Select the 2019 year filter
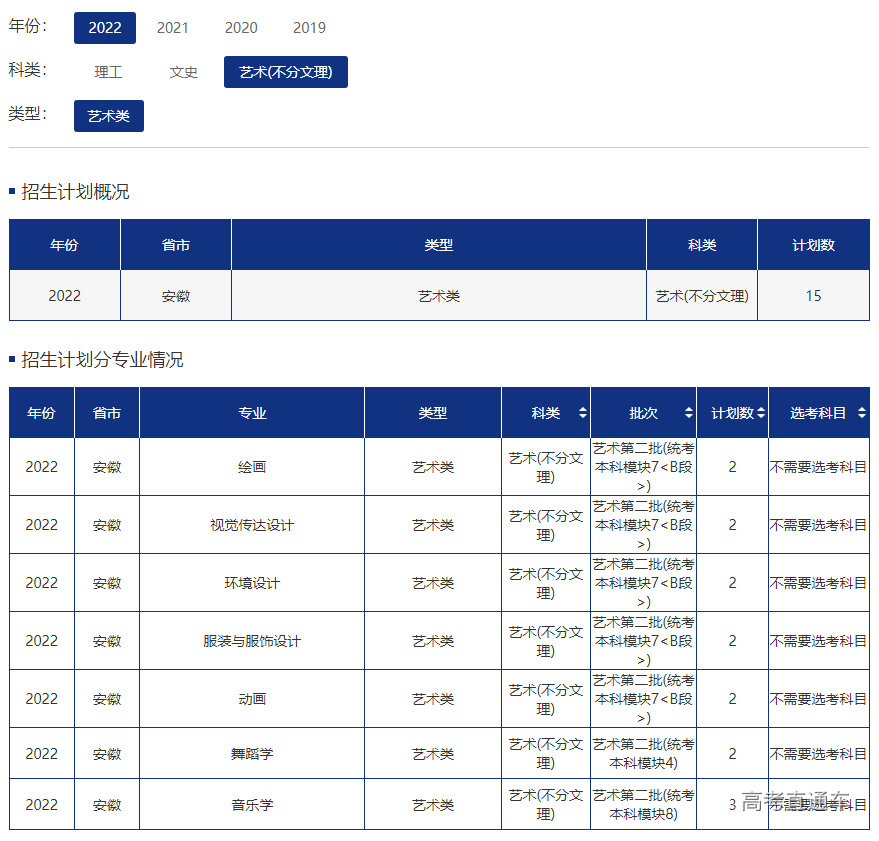 tap(309, 28)
